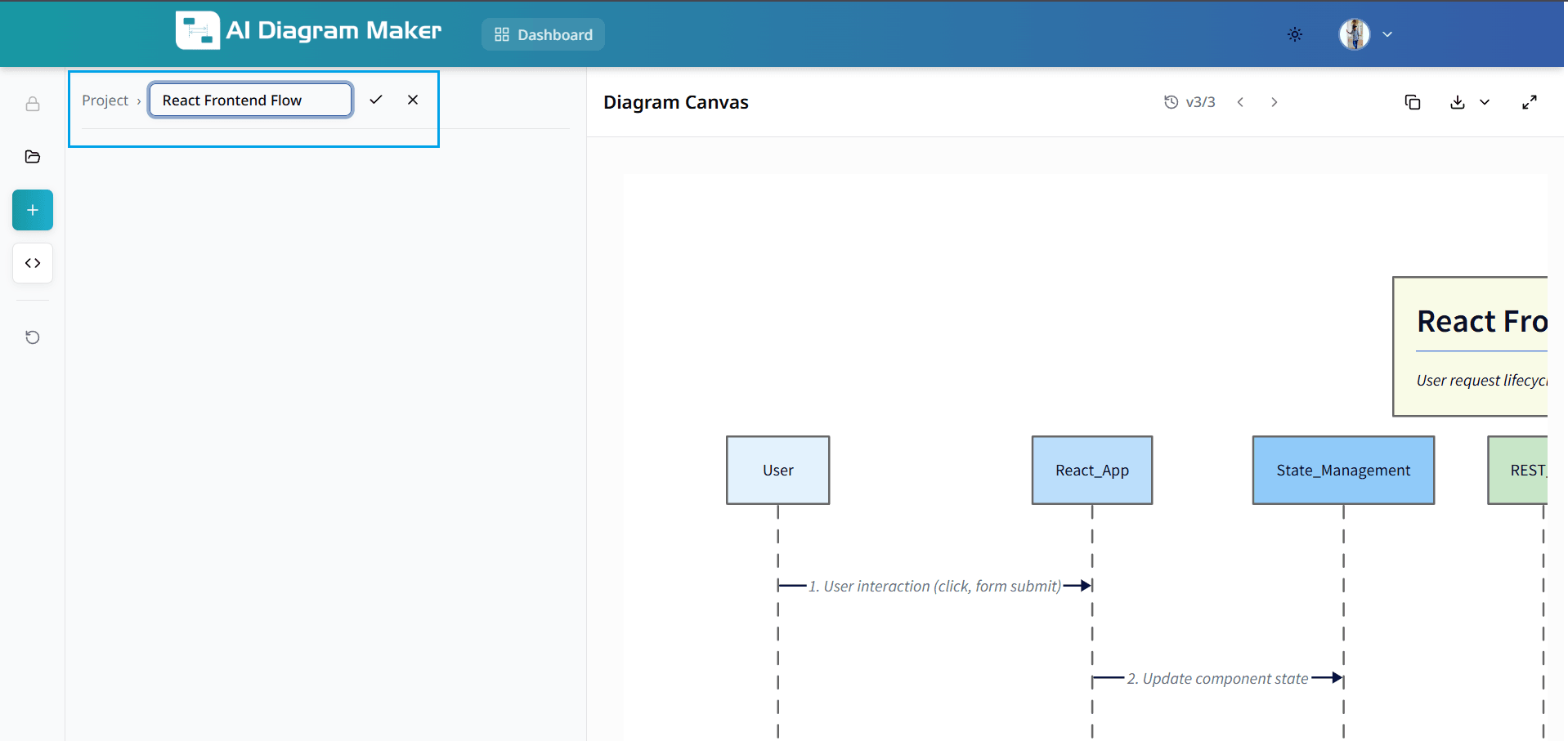Confirm the project rename with the checkmark

pyautogui.click(x=376, y=99)
